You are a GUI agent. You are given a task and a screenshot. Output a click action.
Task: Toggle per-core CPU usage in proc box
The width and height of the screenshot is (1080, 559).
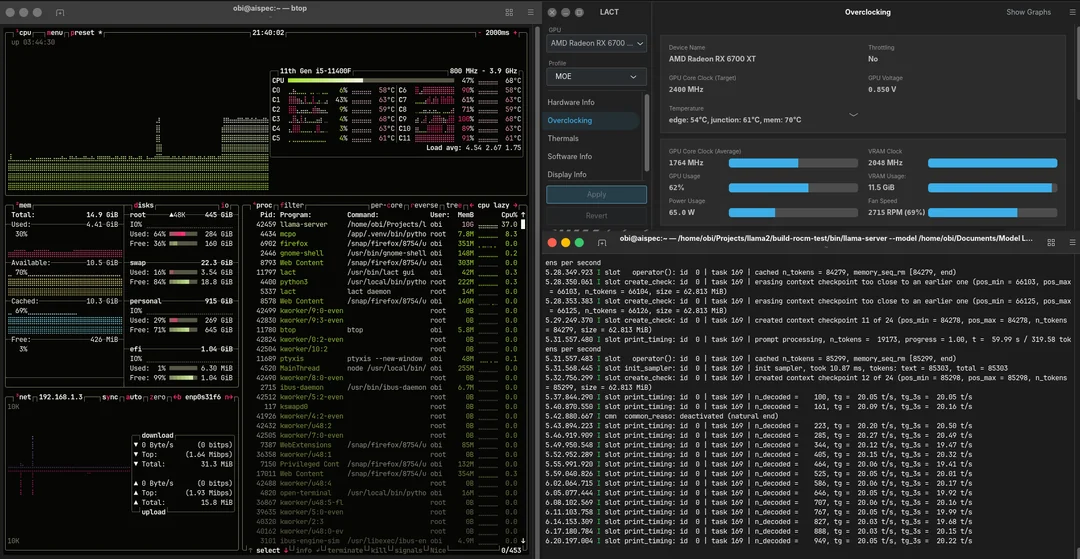[387, 205]
